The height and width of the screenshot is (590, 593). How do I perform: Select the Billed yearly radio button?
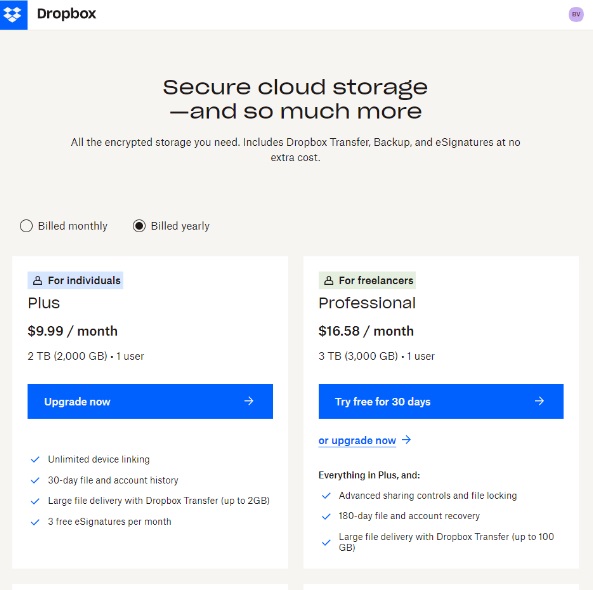139,226
